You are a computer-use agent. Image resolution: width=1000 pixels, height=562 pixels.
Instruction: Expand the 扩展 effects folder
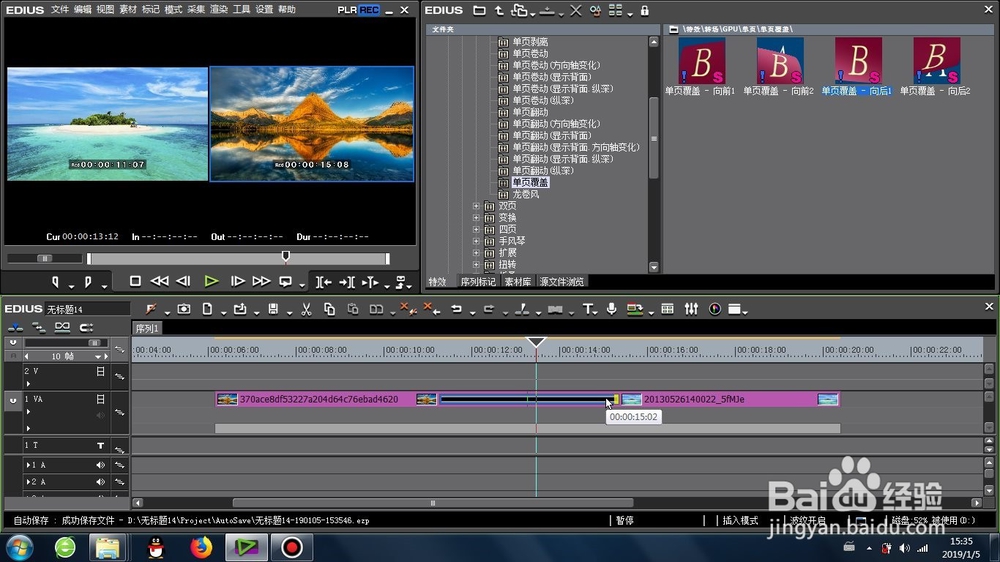[x=476, y=253]
